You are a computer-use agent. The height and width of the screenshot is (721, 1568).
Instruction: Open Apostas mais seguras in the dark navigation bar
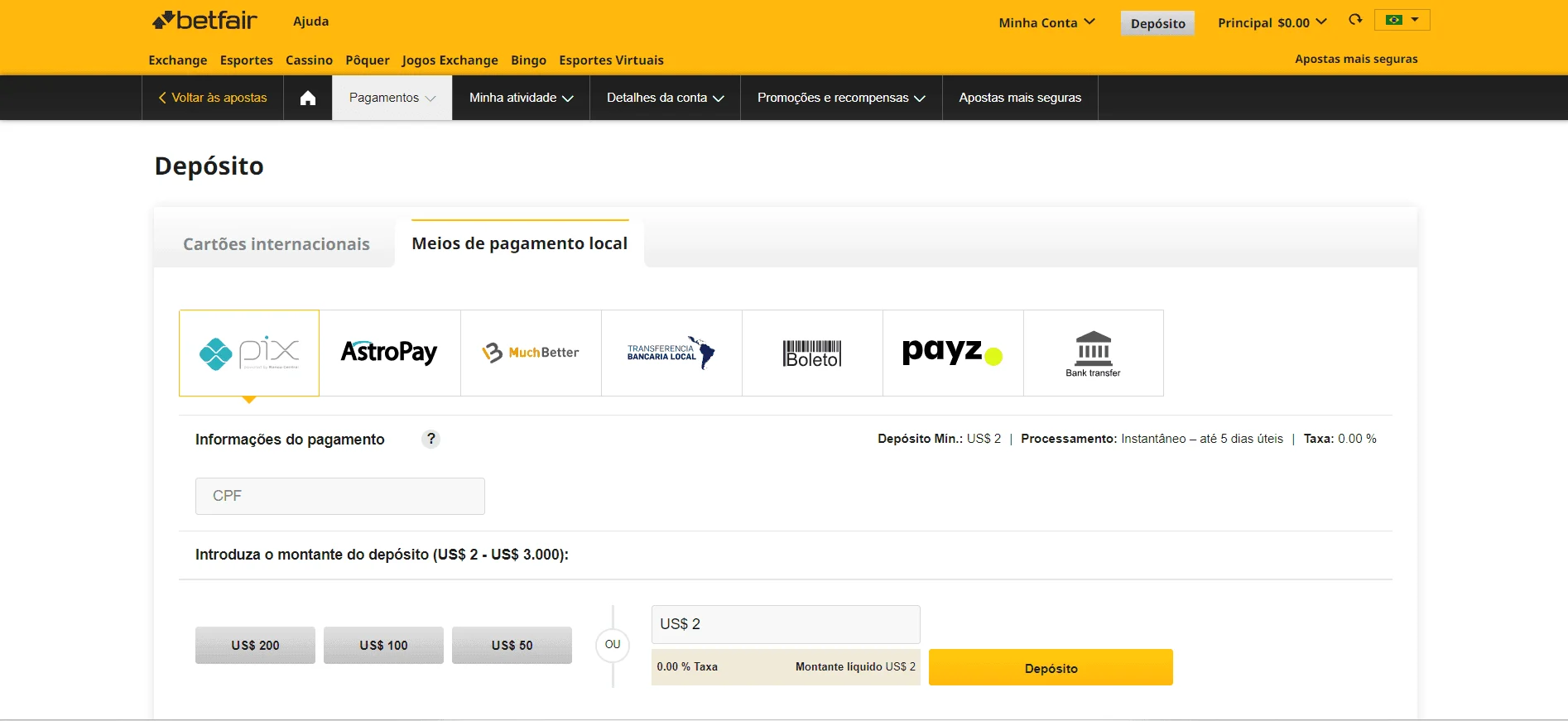click(1020, 98)
